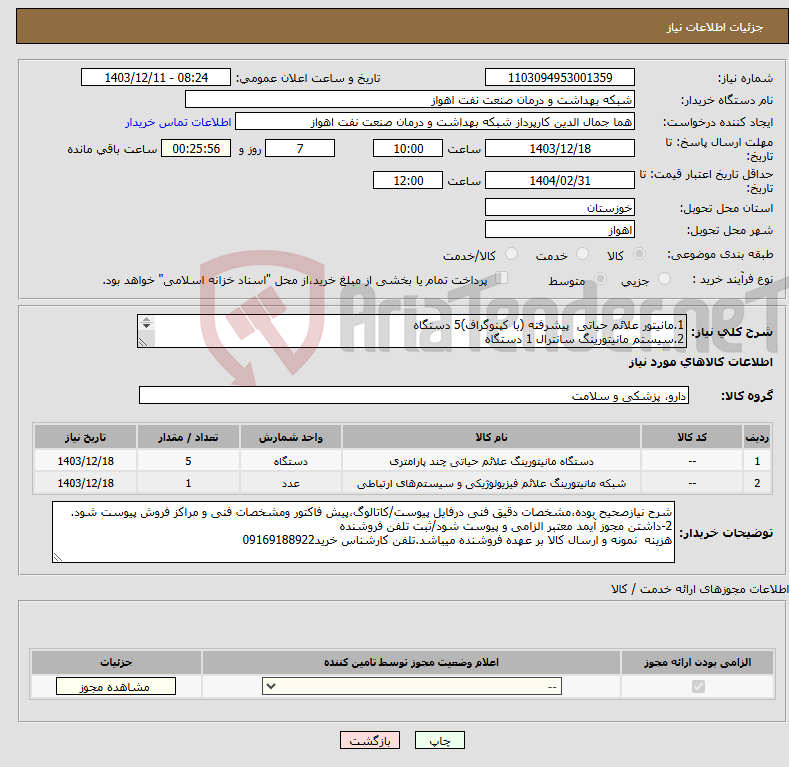789x767 pixels.
Task: Click quantity 5 in row 1
Action: click(x=188, y=461)
